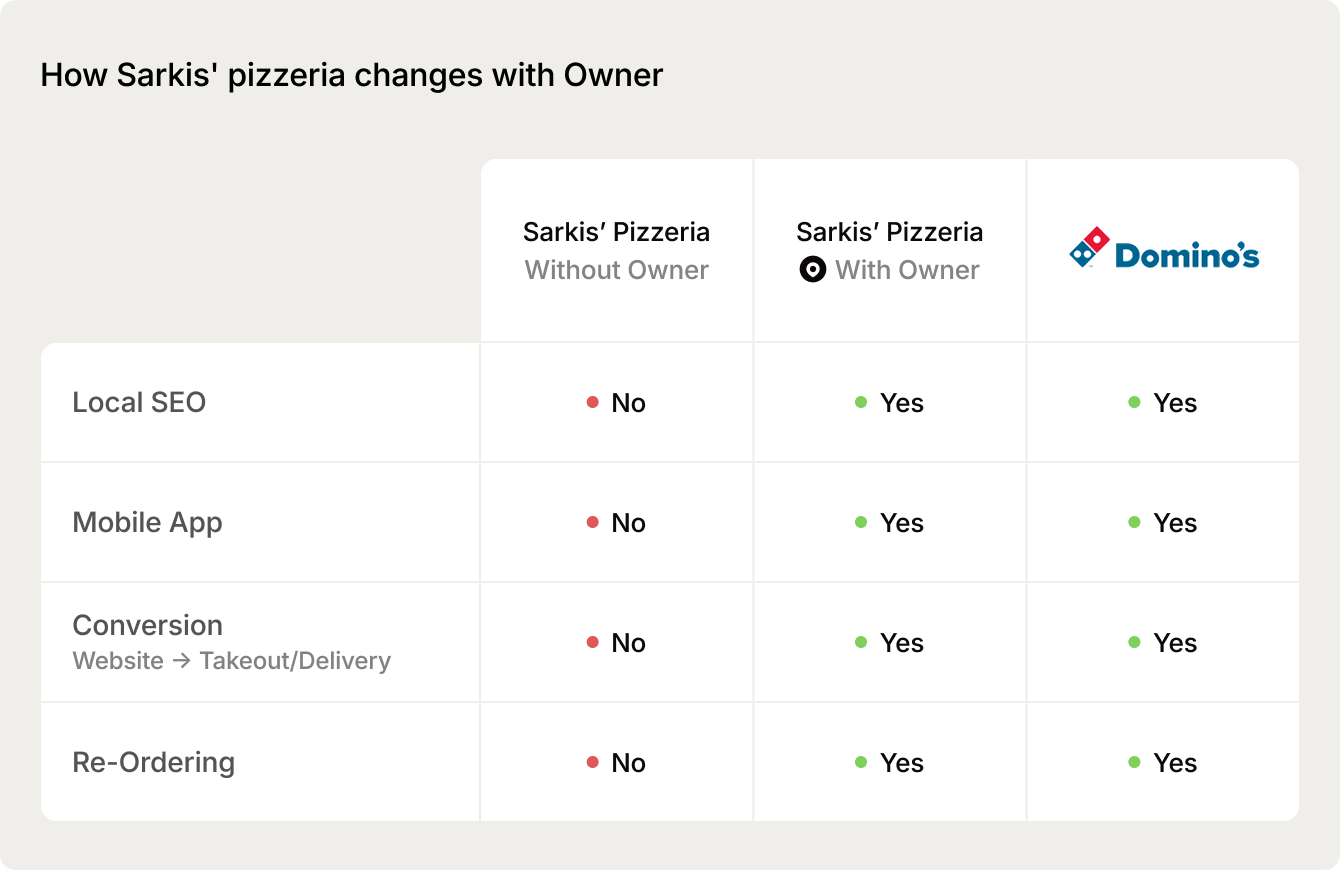Click the Website → Takeout/Delivery subtitle
Image resolution: width=1340 pixels, height=870 pixels.
(x=231, y=661)
